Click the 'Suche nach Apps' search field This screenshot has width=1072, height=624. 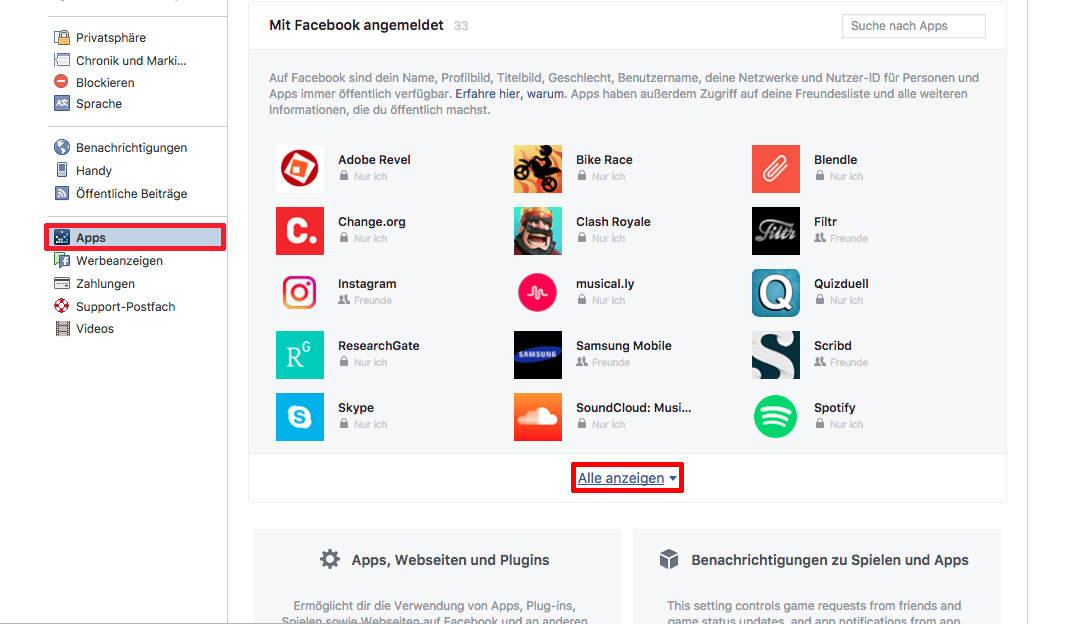point(913,26)
